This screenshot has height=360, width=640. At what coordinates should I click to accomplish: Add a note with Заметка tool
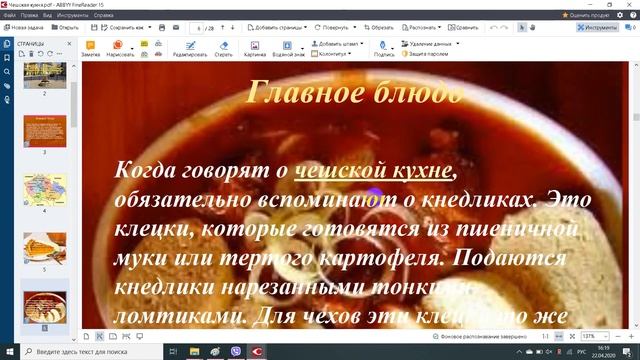[x=90, y=49]
